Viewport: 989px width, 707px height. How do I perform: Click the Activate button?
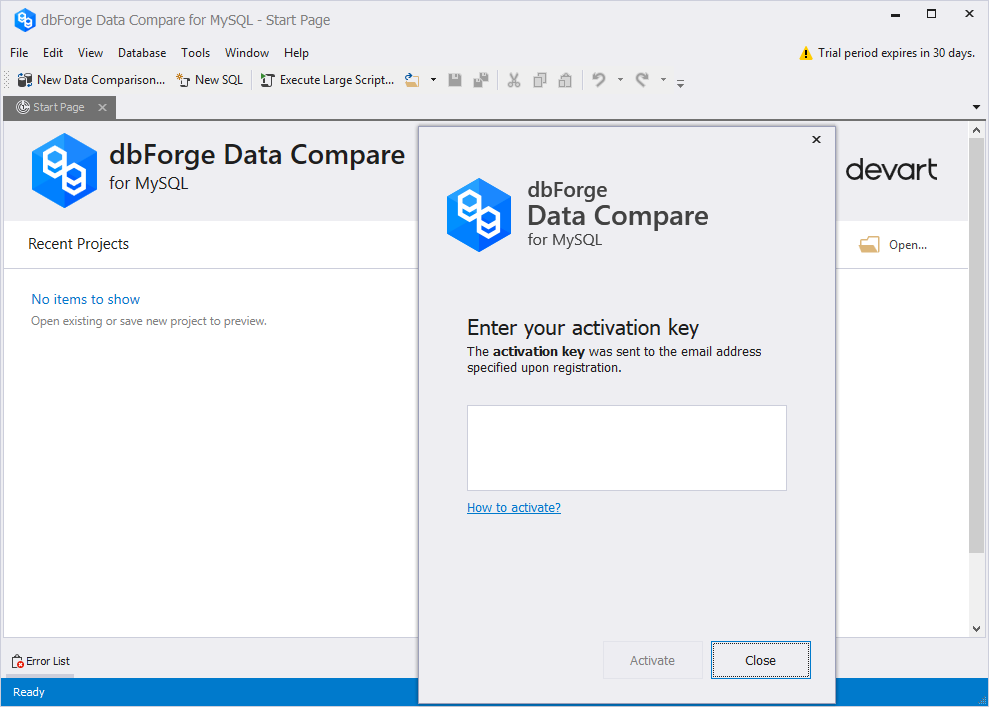point(652,660)
